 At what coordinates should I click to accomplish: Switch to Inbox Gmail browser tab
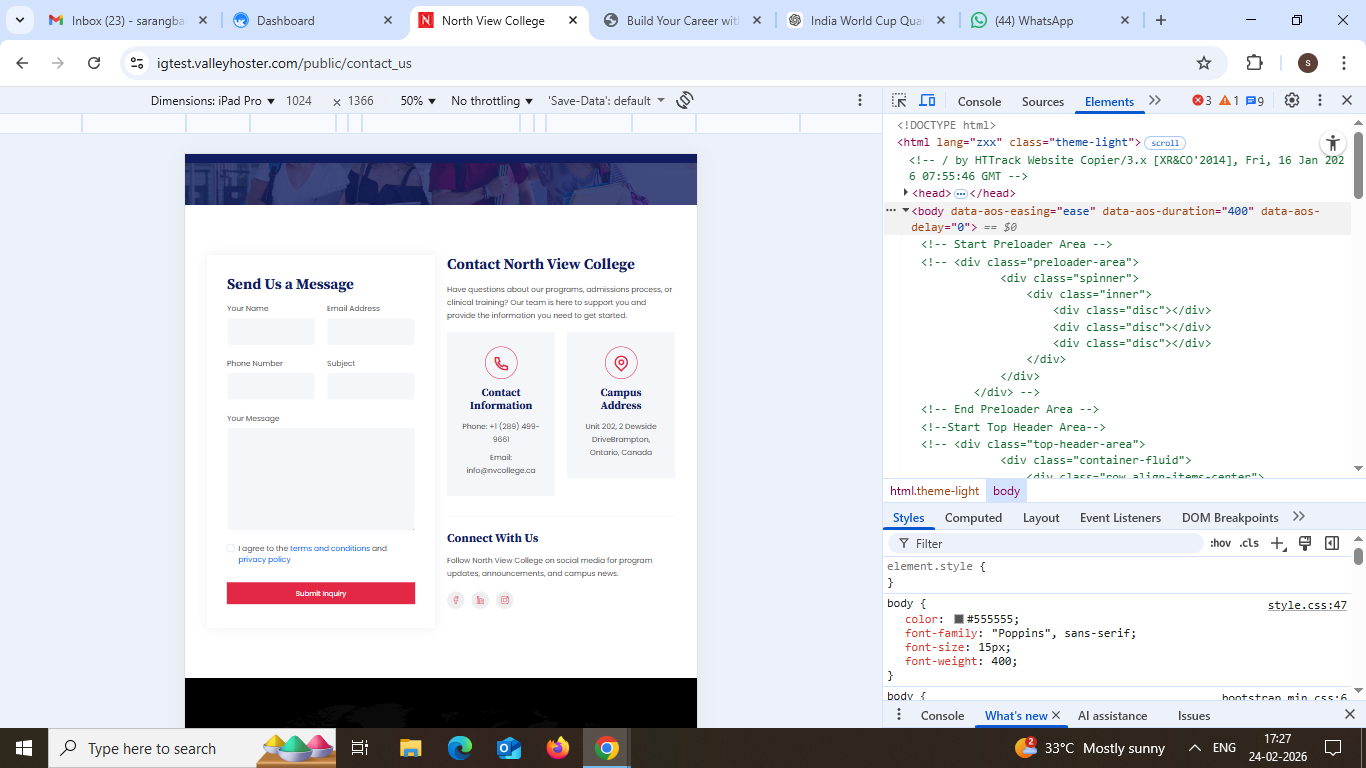point(128,20)
